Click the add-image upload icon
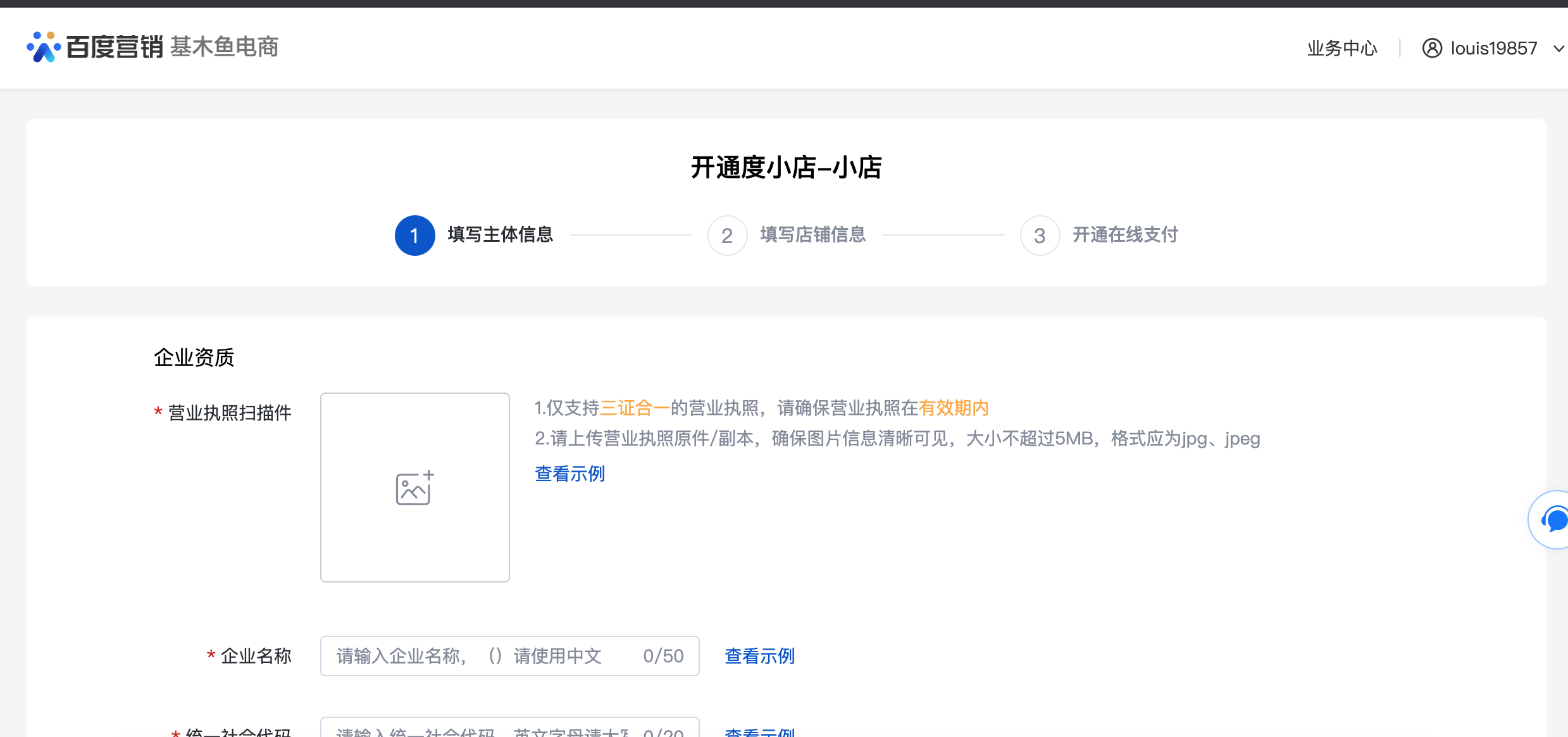This screenshot has width=1568, height=737. (x=414, y=488)
